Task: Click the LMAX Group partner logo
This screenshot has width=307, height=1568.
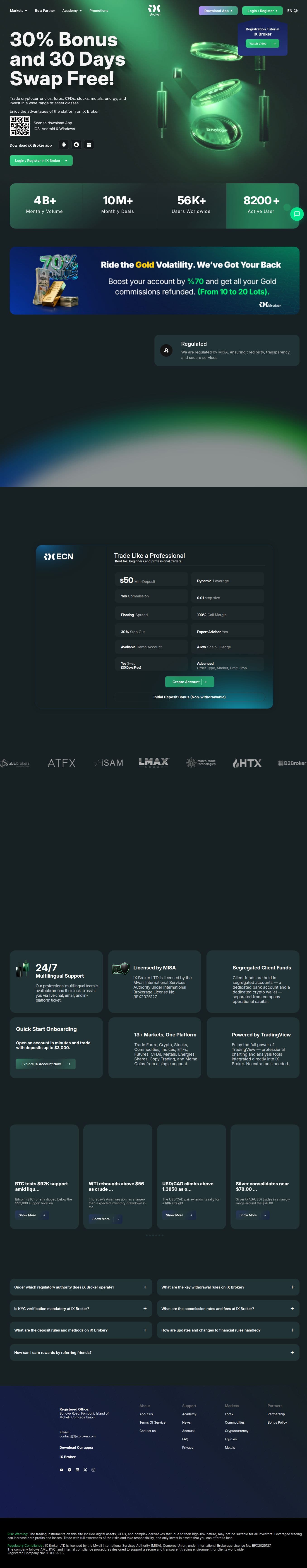Action: point(153,763)
